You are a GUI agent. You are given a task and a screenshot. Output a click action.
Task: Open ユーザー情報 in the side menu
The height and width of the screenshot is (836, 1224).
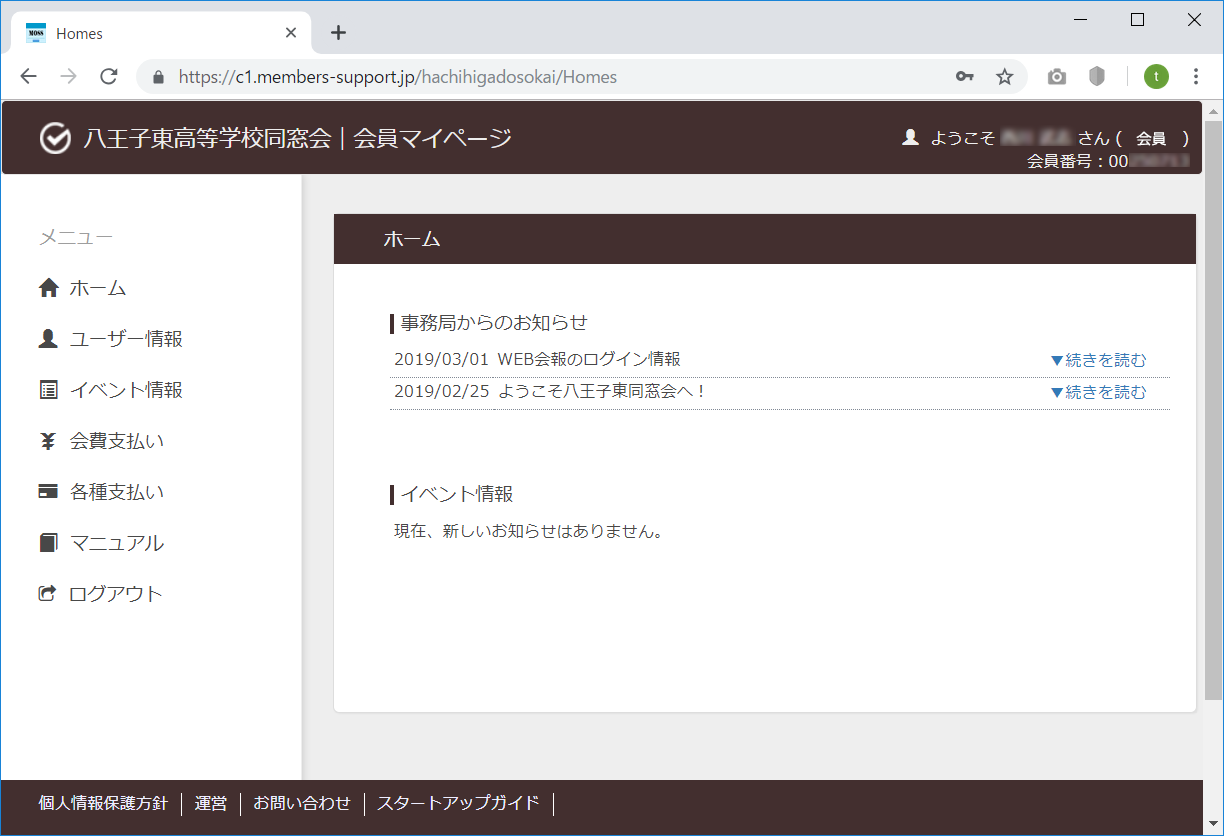[x=126, y=339]
